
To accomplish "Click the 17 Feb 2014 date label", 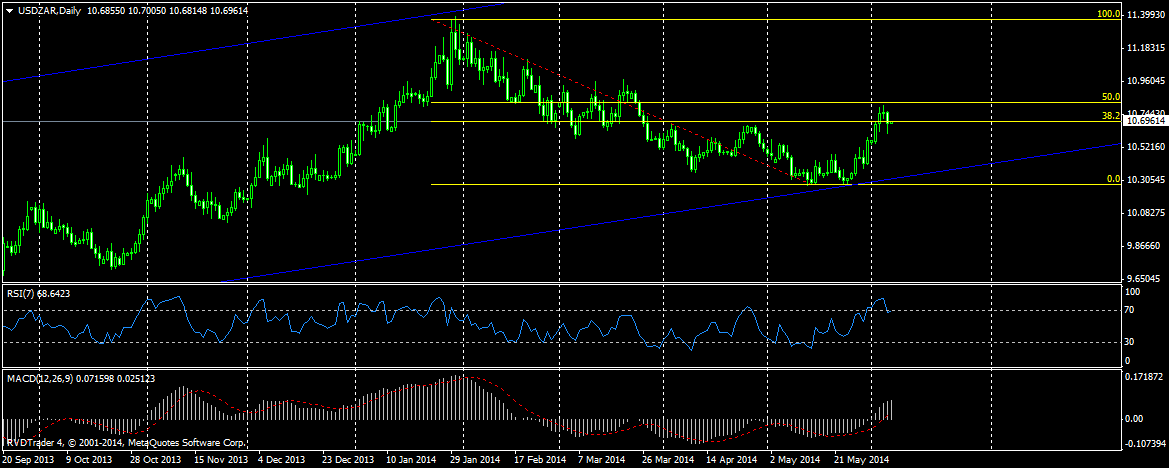I will click(542, 460).
